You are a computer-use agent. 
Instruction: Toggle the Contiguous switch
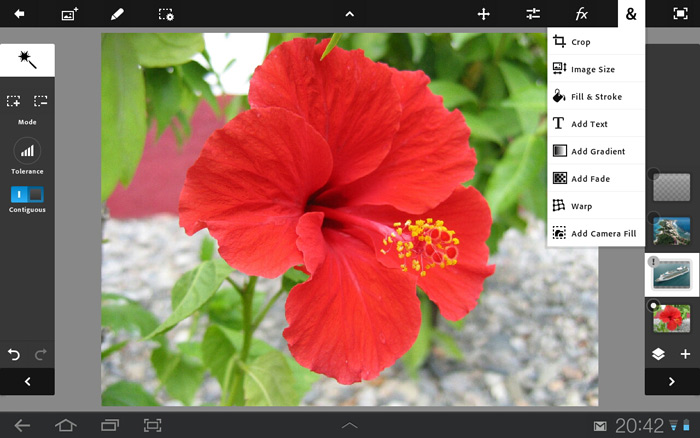coord(27,193)
